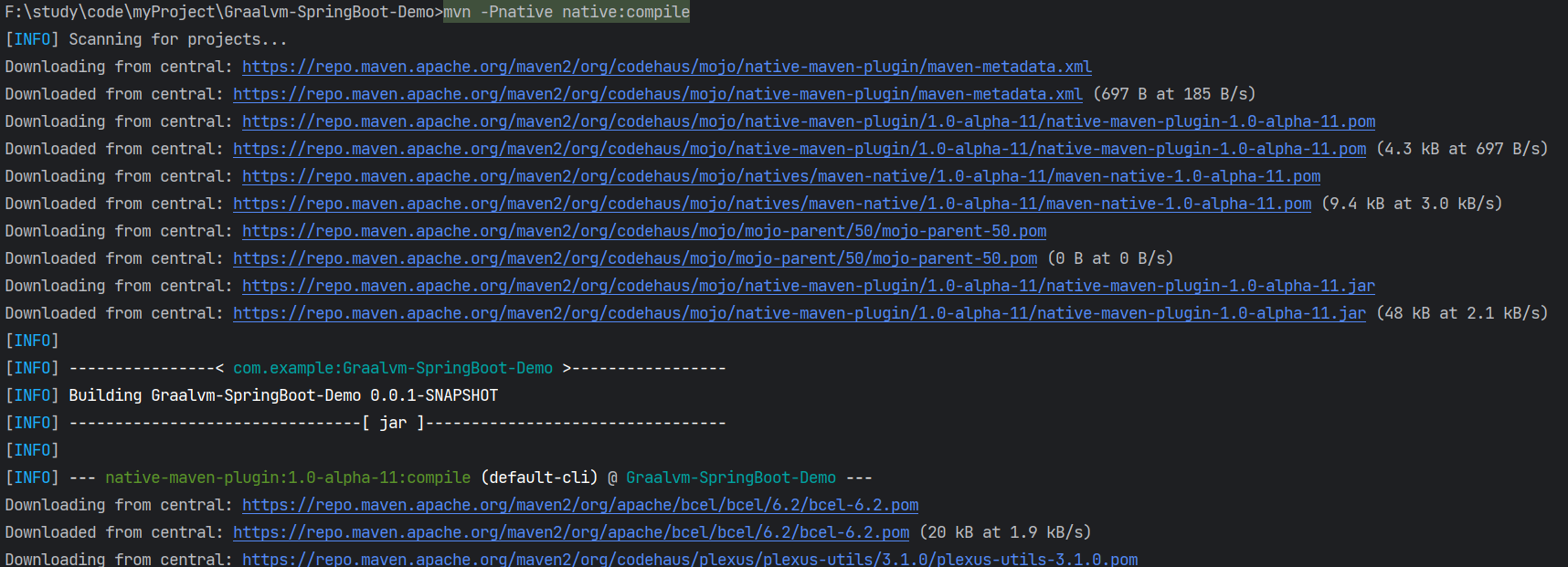Image resolution: width=1568 pixels, height=567 pixels.
Task: Click download stats '(20 kB at 1.9 kB/s)'
Action: 1005,532
